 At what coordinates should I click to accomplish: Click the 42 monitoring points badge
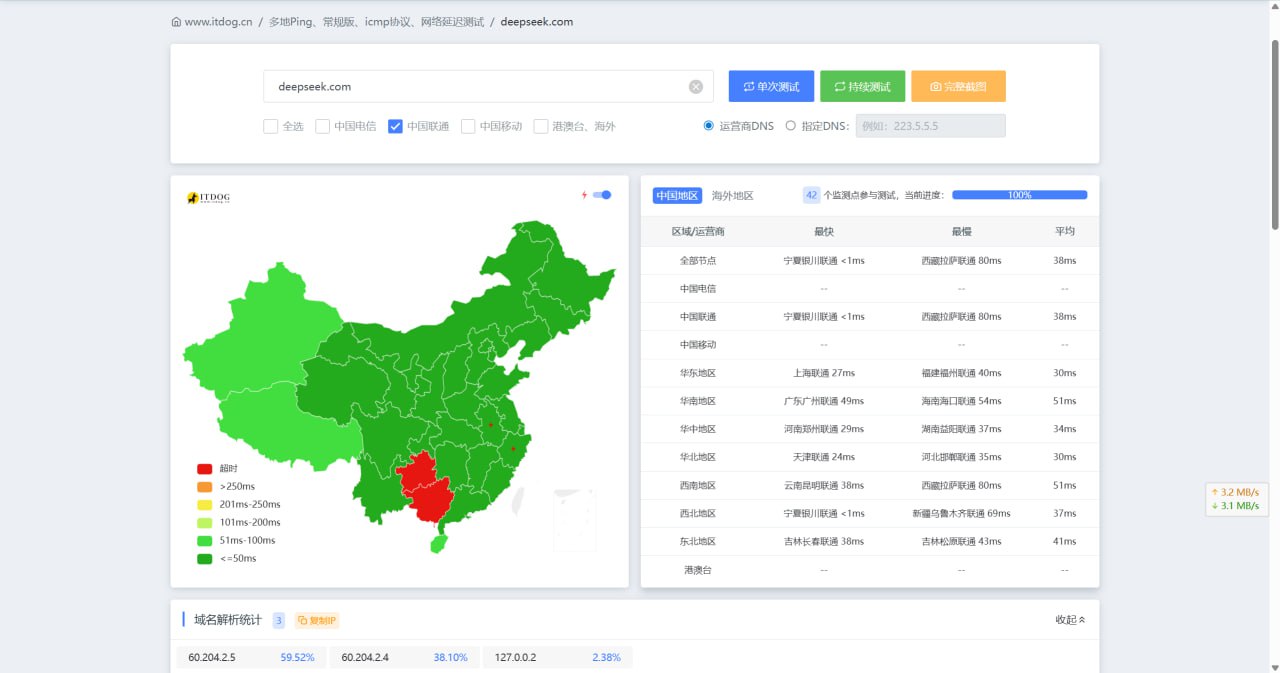pos(812,195)
